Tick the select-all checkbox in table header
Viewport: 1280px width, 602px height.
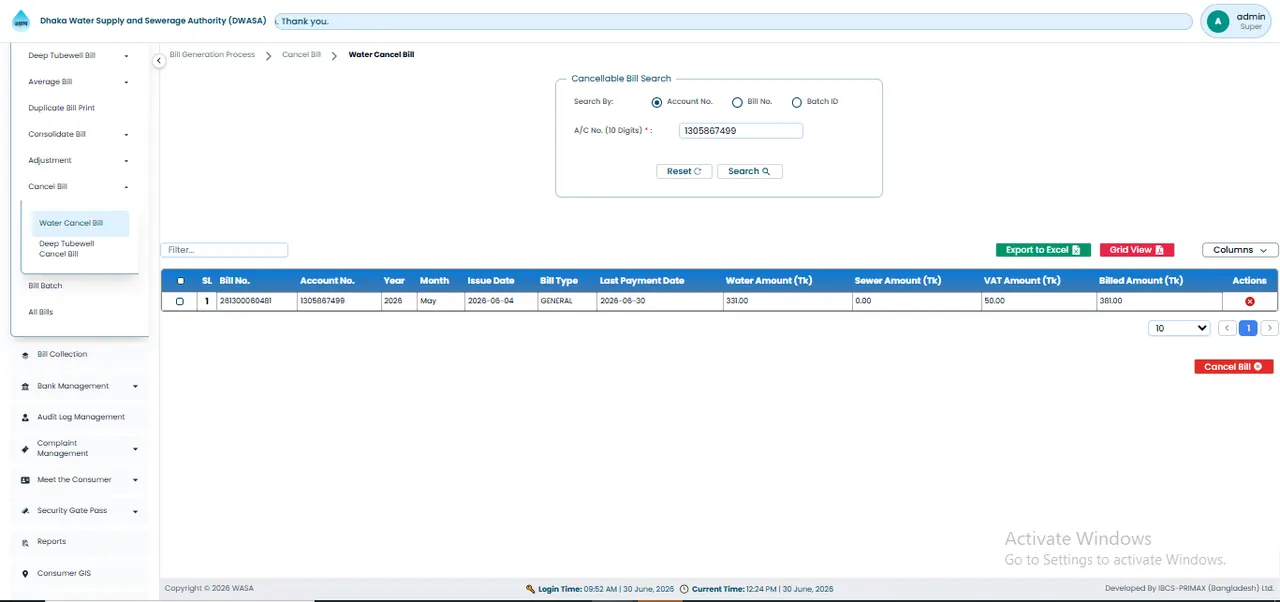[180, 281]
